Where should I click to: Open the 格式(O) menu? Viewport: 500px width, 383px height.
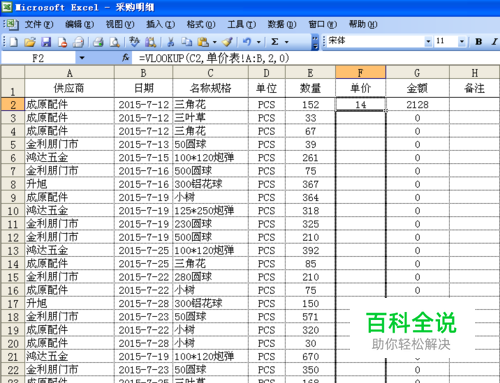click(x=201, y=24)
